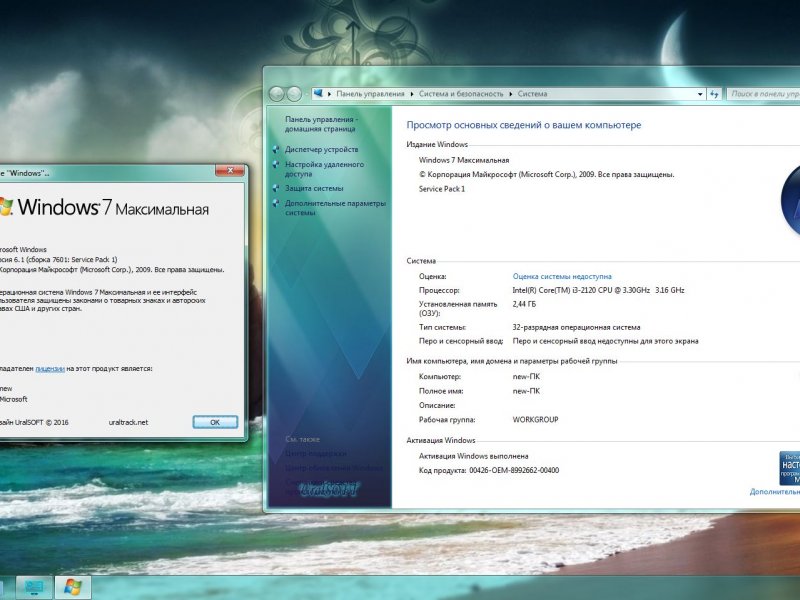Click the control panel search field

(x=764, y=94)
